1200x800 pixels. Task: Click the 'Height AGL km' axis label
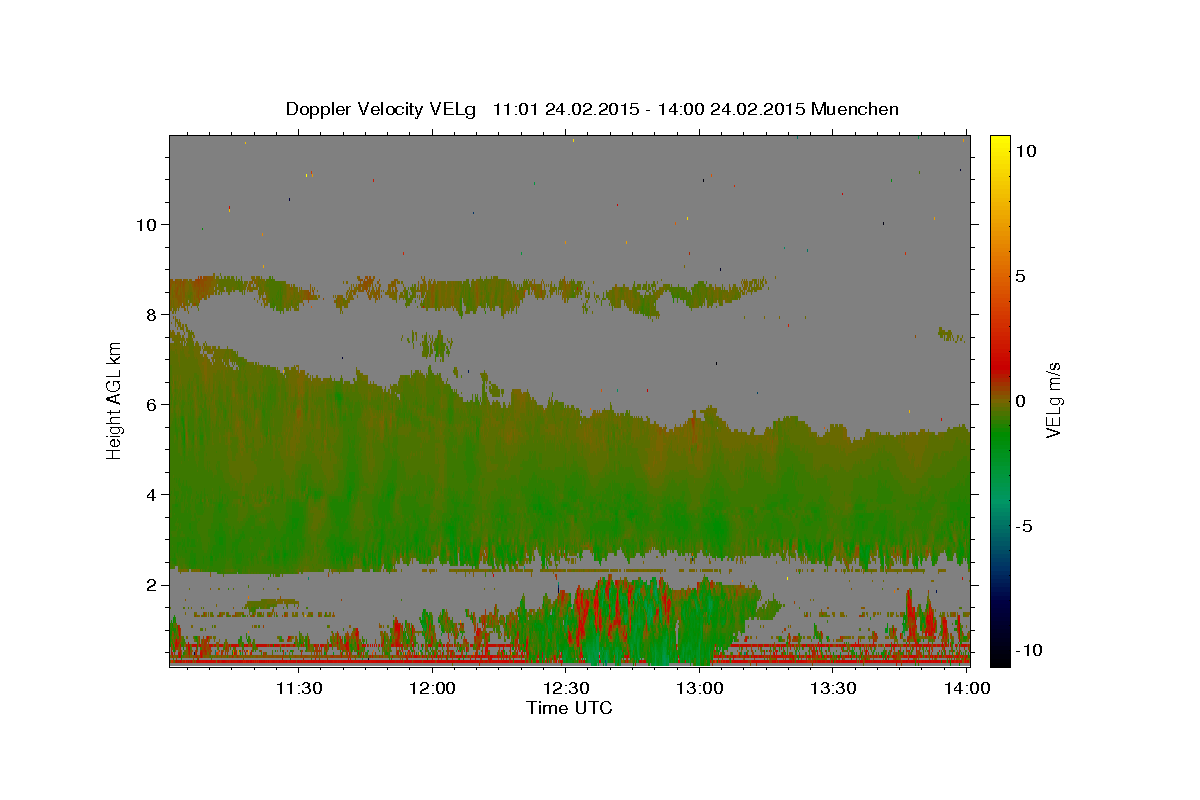click(114, 400)
